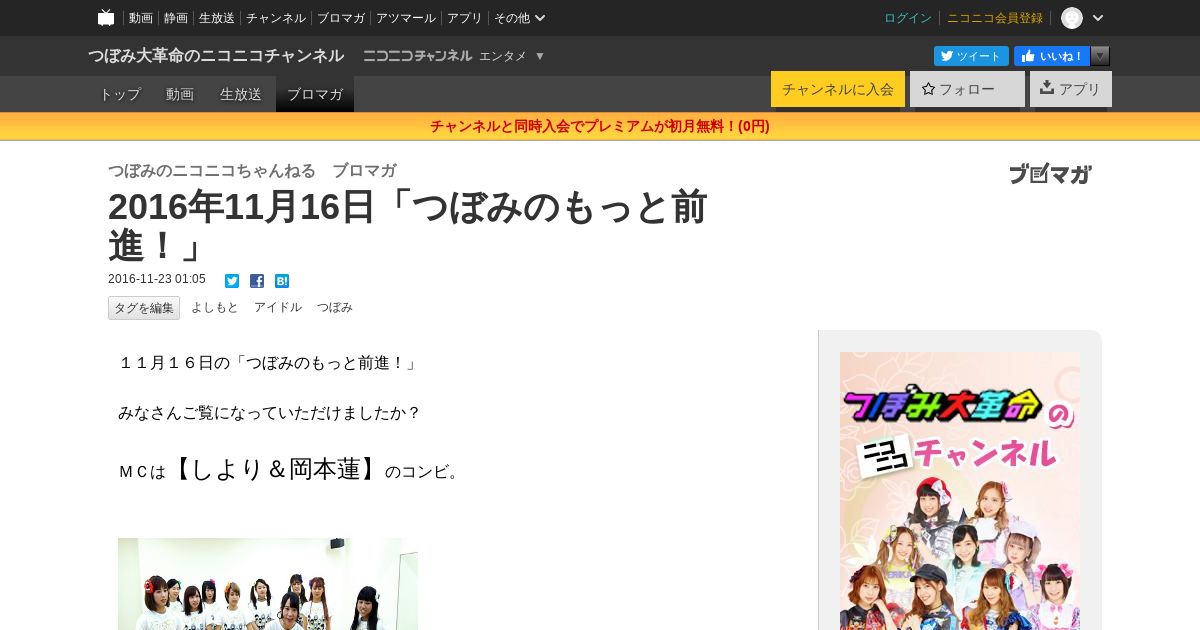Switch to the トップ tab
Screen dimensions: 1200x630
point(120,94)
